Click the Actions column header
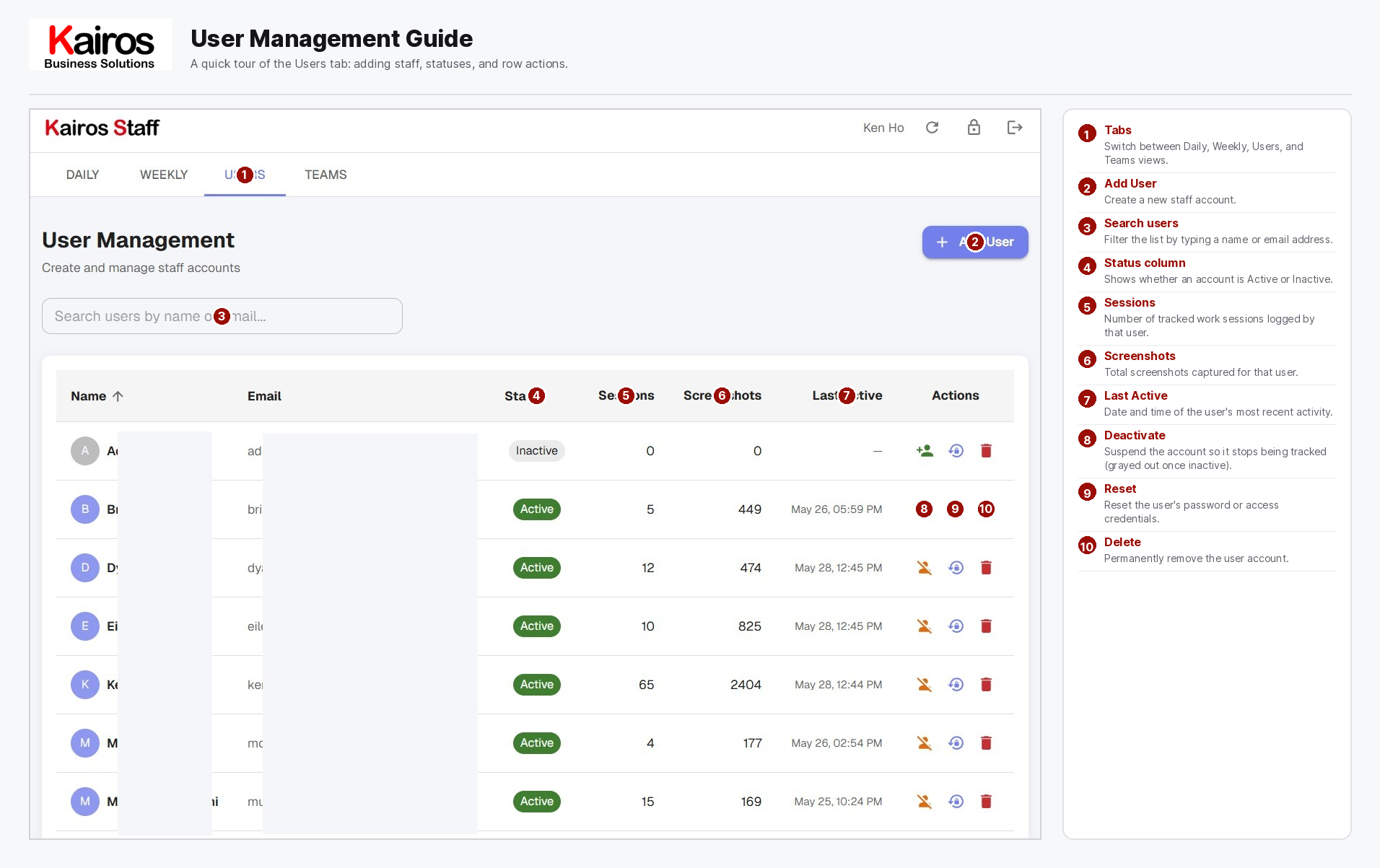 [955, 395]
